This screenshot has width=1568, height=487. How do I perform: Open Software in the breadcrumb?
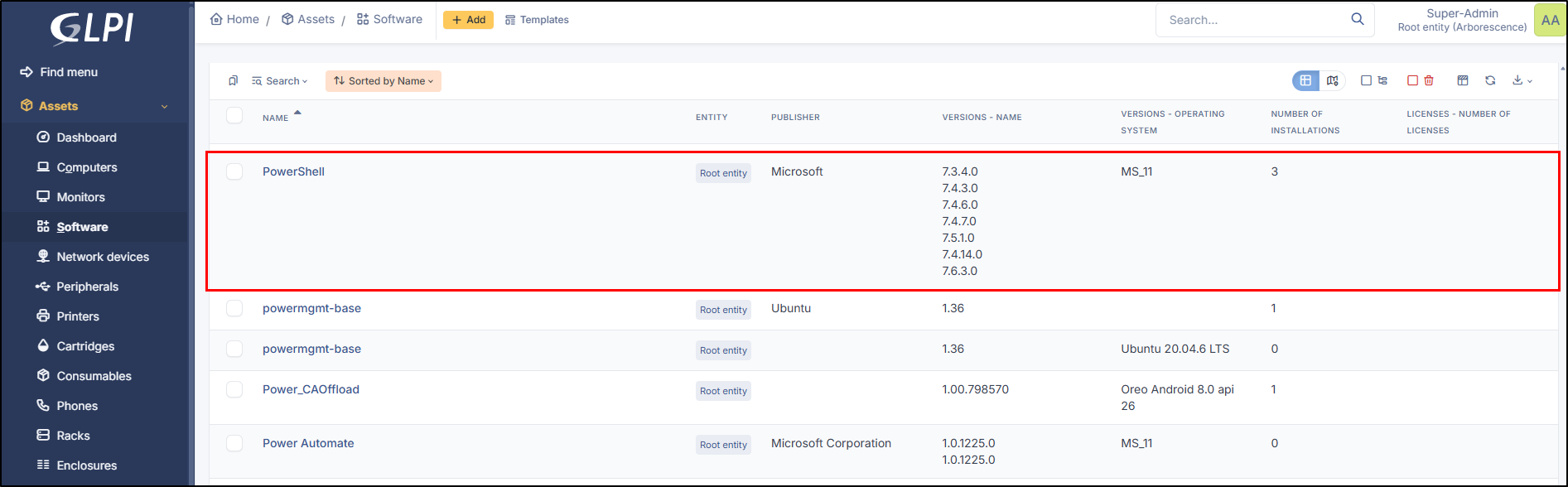389,19
